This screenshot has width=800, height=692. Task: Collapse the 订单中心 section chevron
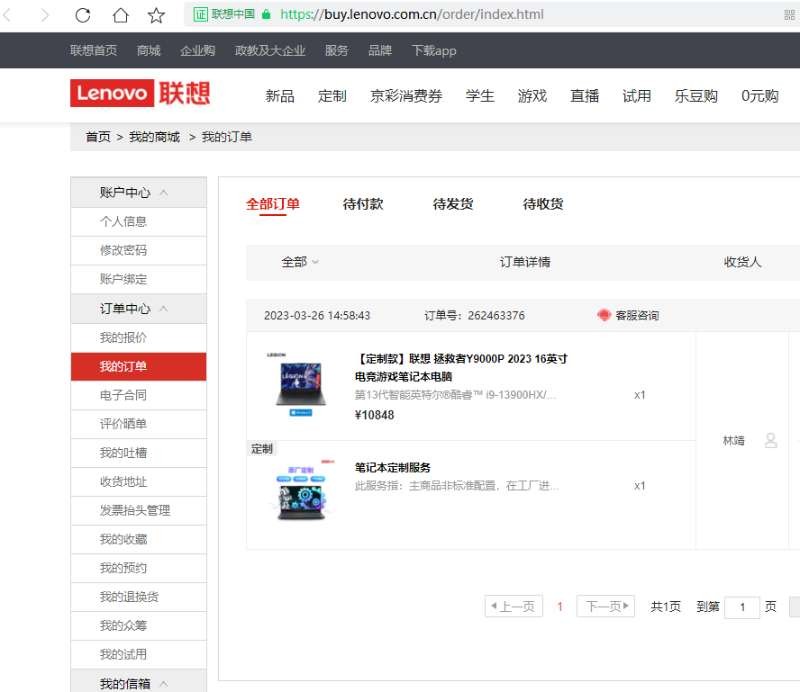164,308
